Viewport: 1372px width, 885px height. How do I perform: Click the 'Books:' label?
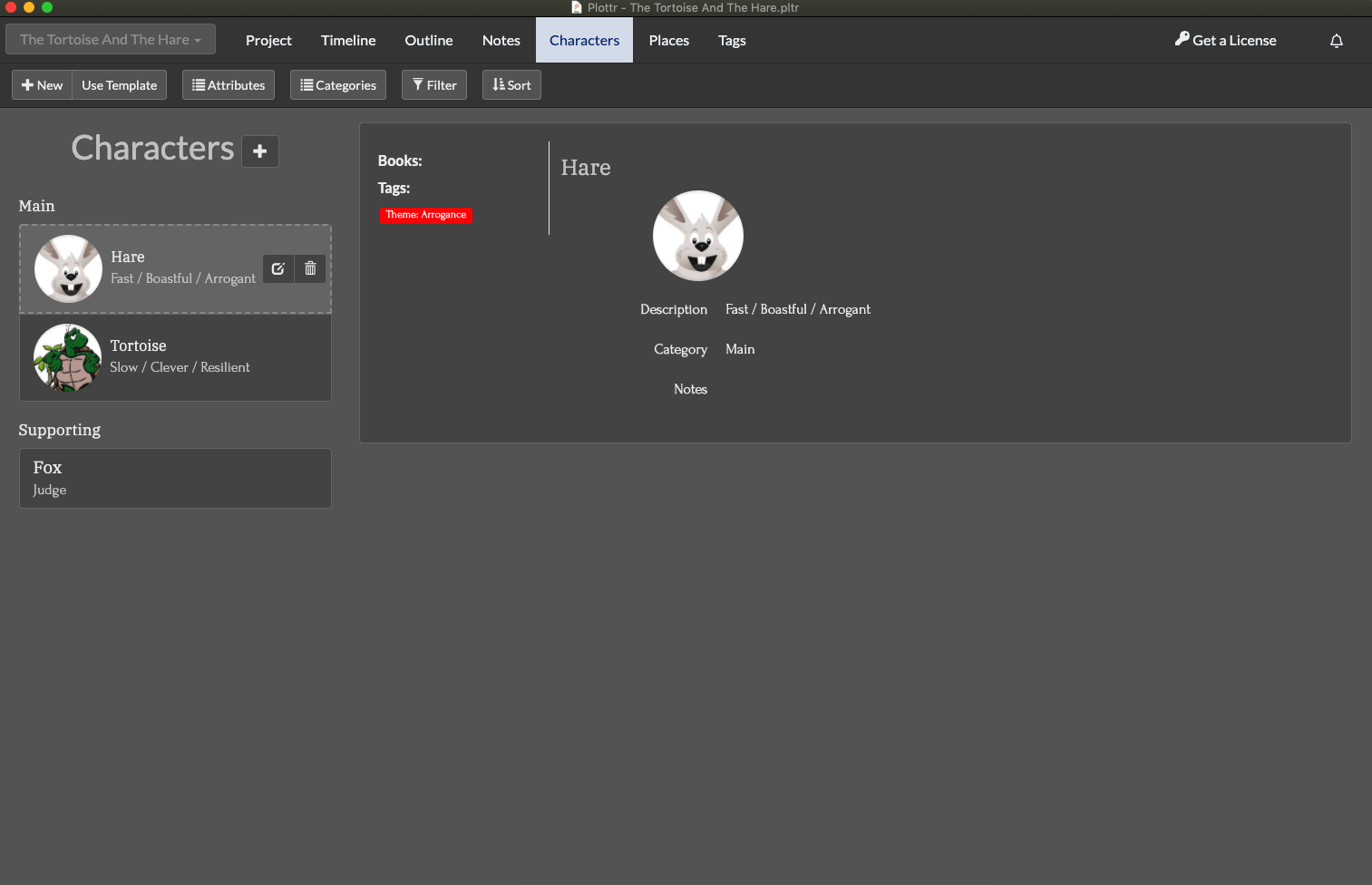point(400,160)
